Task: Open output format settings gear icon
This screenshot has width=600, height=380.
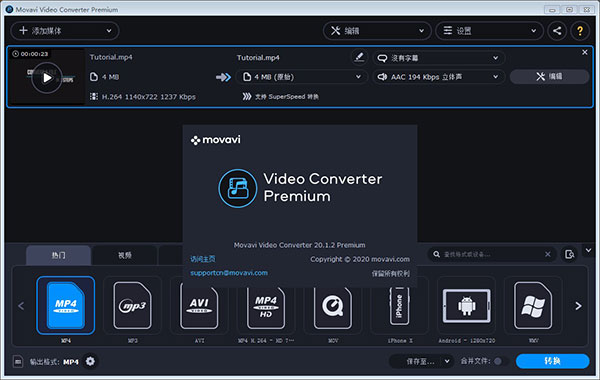Action: (90, 361)
